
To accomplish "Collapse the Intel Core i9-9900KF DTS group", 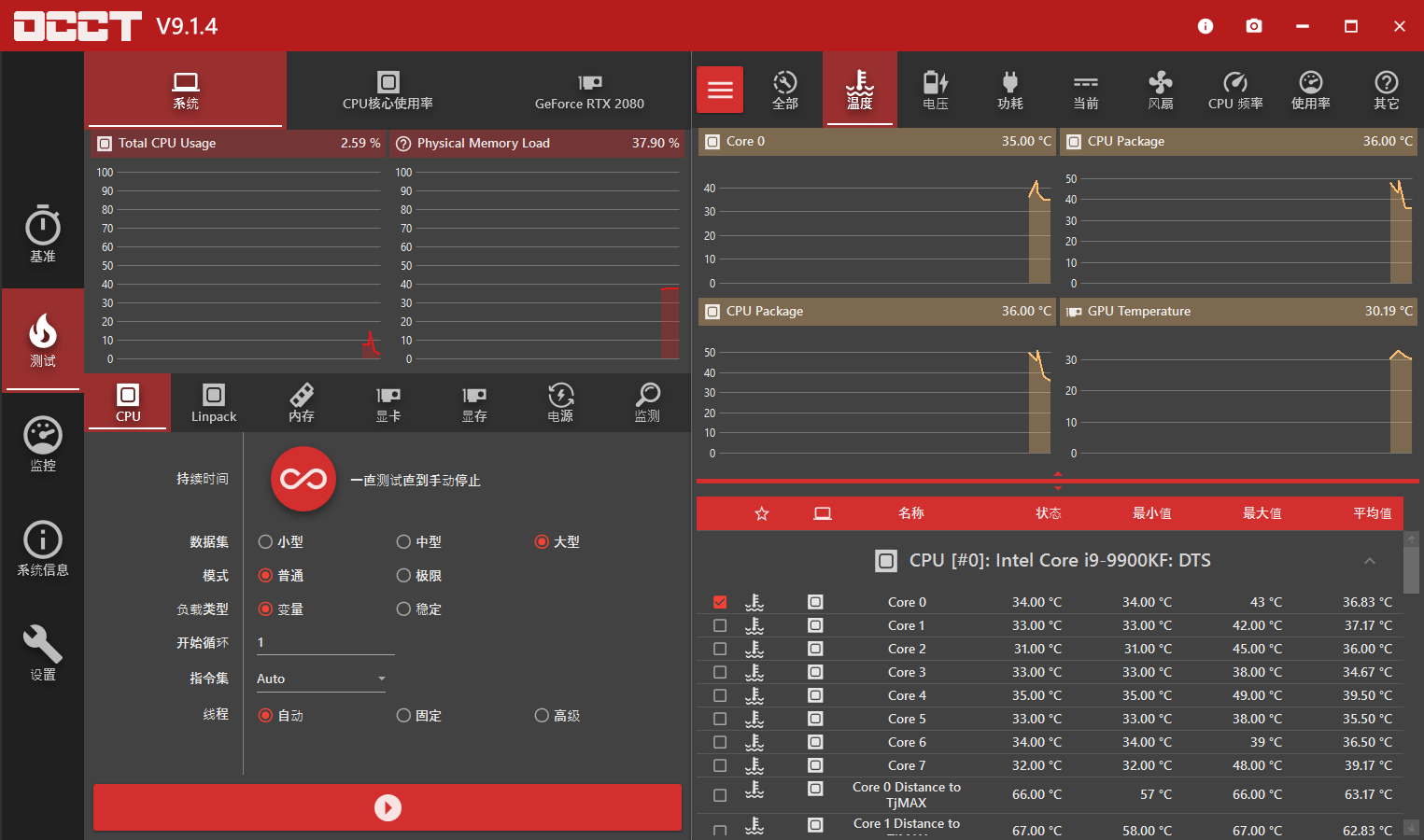I will tap(1370, 561).
